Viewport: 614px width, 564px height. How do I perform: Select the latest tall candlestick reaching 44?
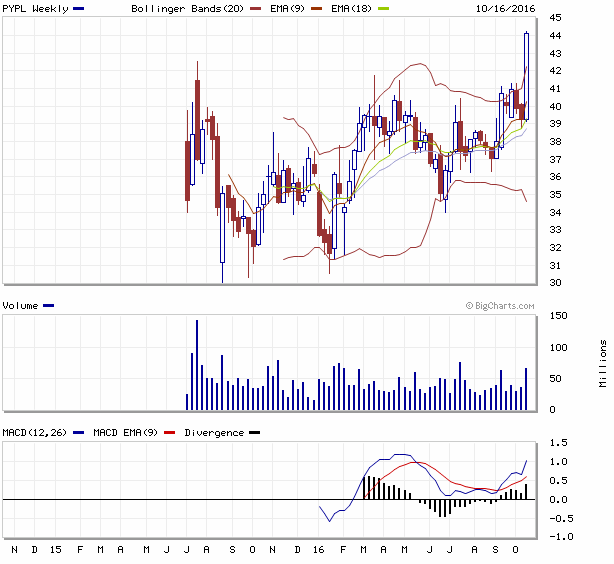[526, 76]
